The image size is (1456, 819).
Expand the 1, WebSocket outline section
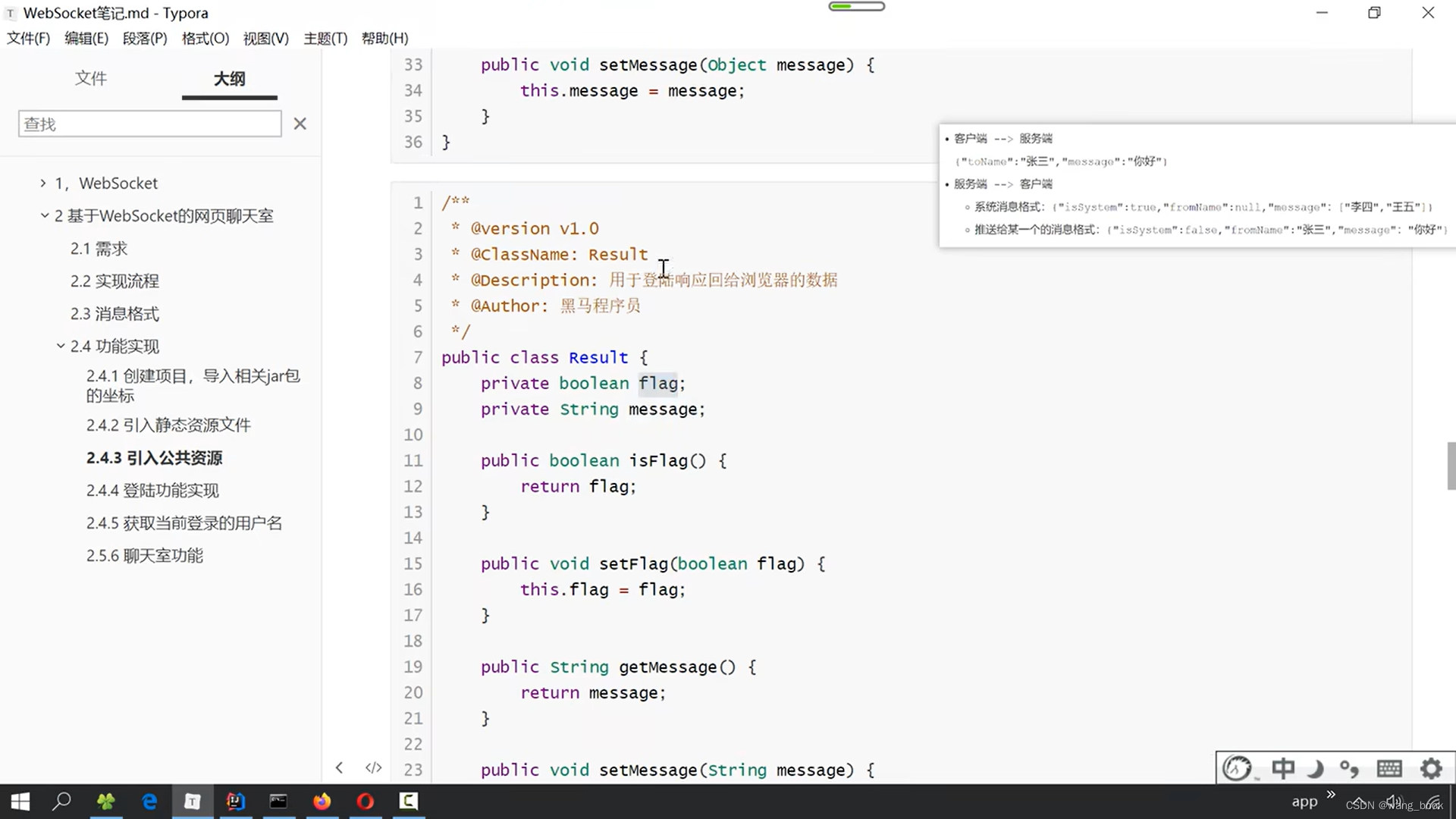click(43, 183)
